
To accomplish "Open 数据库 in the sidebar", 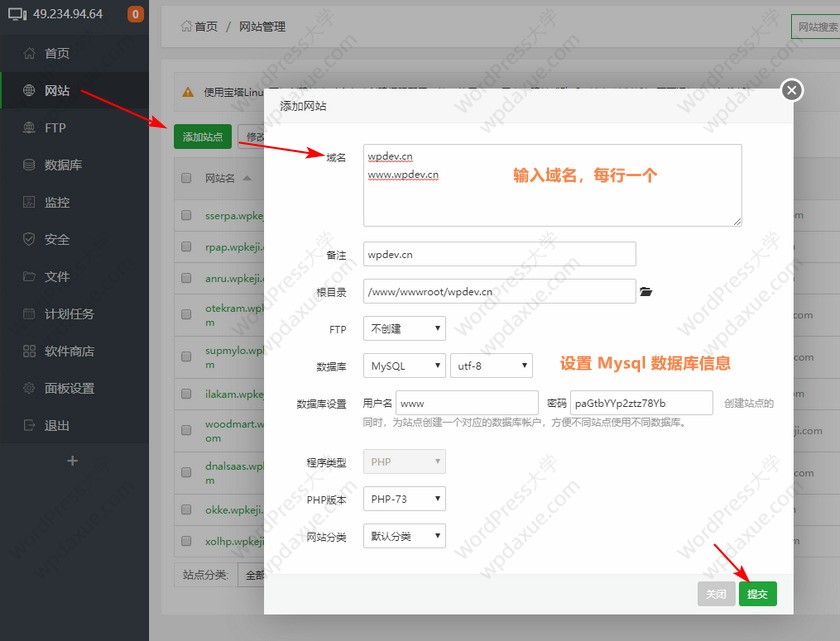I will pyautogui.click(x=63, y=165).
